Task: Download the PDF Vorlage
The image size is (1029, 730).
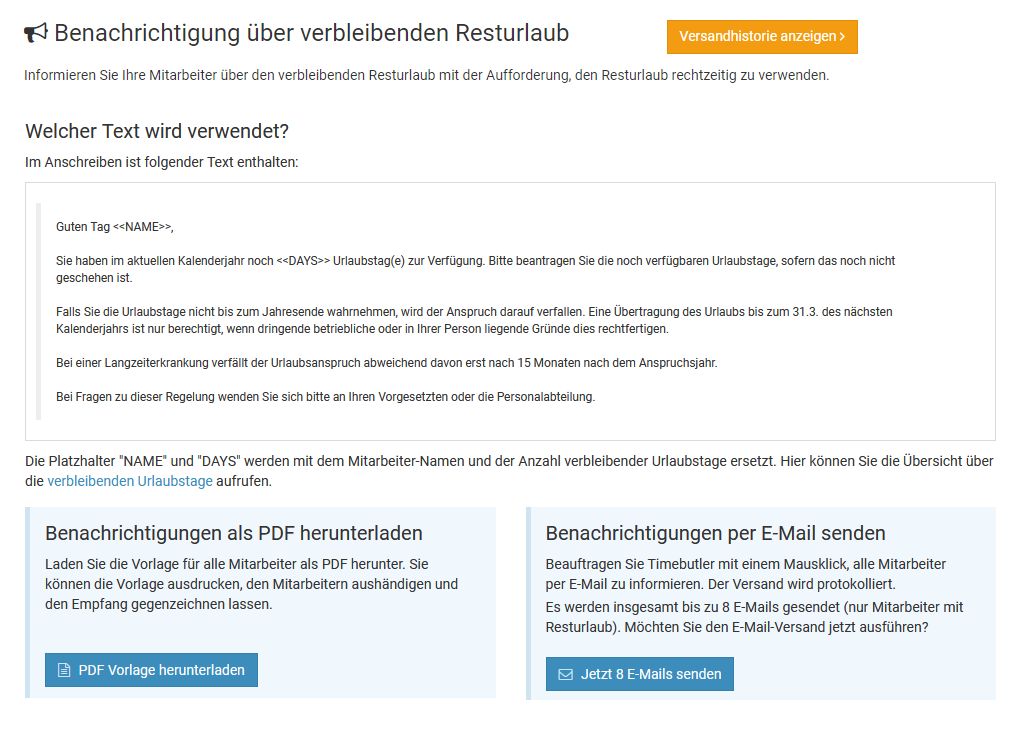Action: click(x=151, y=670)
